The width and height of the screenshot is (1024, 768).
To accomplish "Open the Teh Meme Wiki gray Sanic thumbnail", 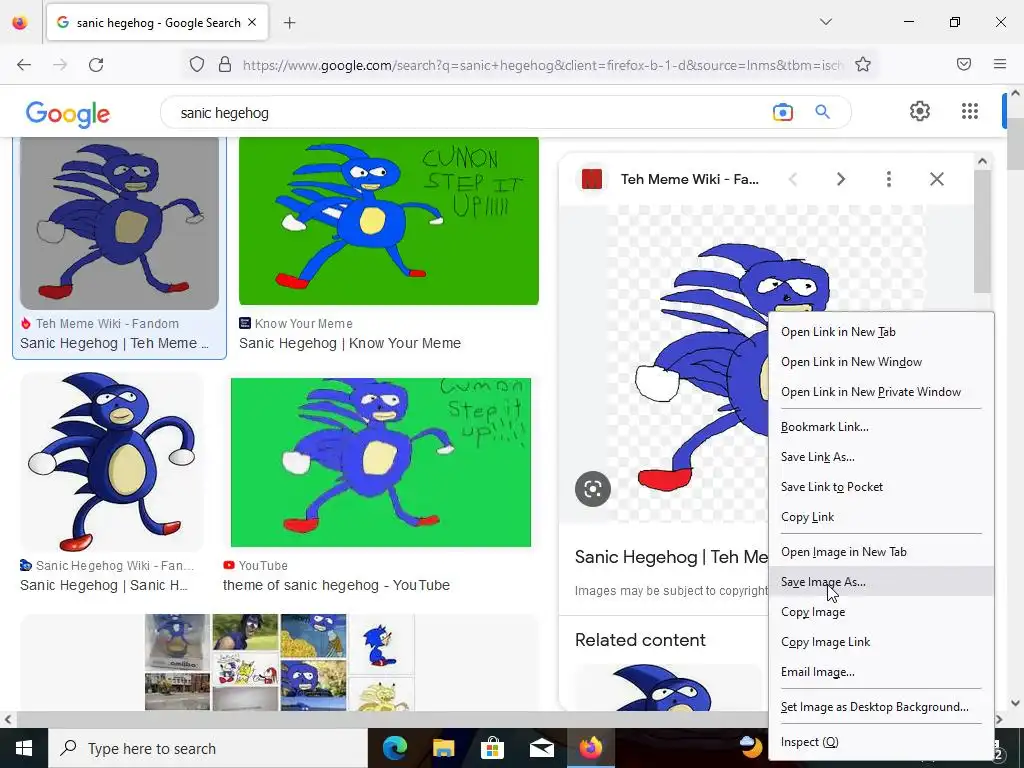I will point(120,223).
